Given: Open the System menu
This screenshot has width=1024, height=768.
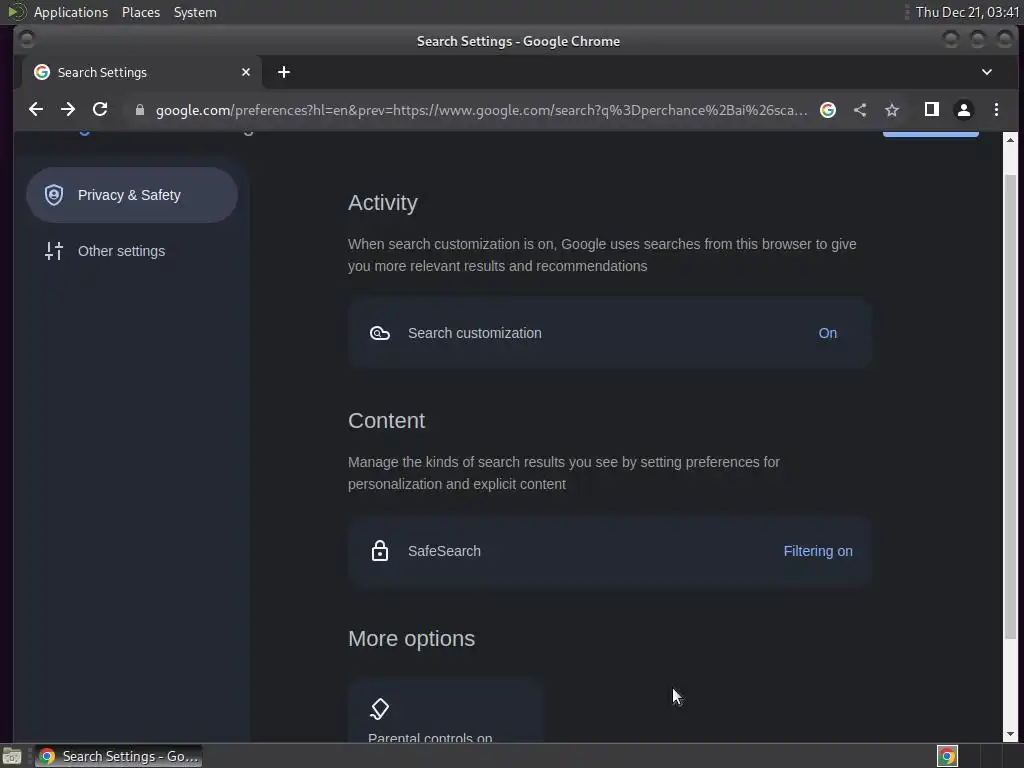Looking at the screenshot, I should pyautogui.click(x=195, y=12).
